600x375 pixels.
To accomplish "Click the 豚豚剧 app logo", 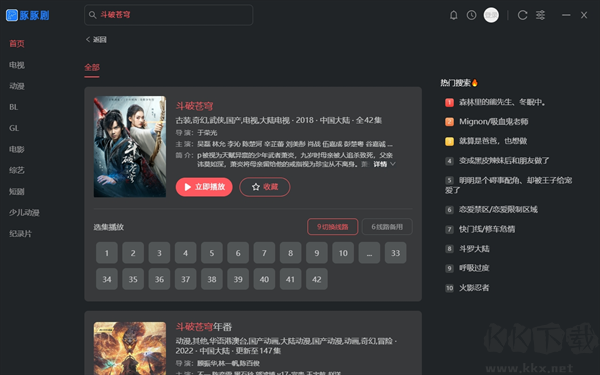I will click(28, 15).
